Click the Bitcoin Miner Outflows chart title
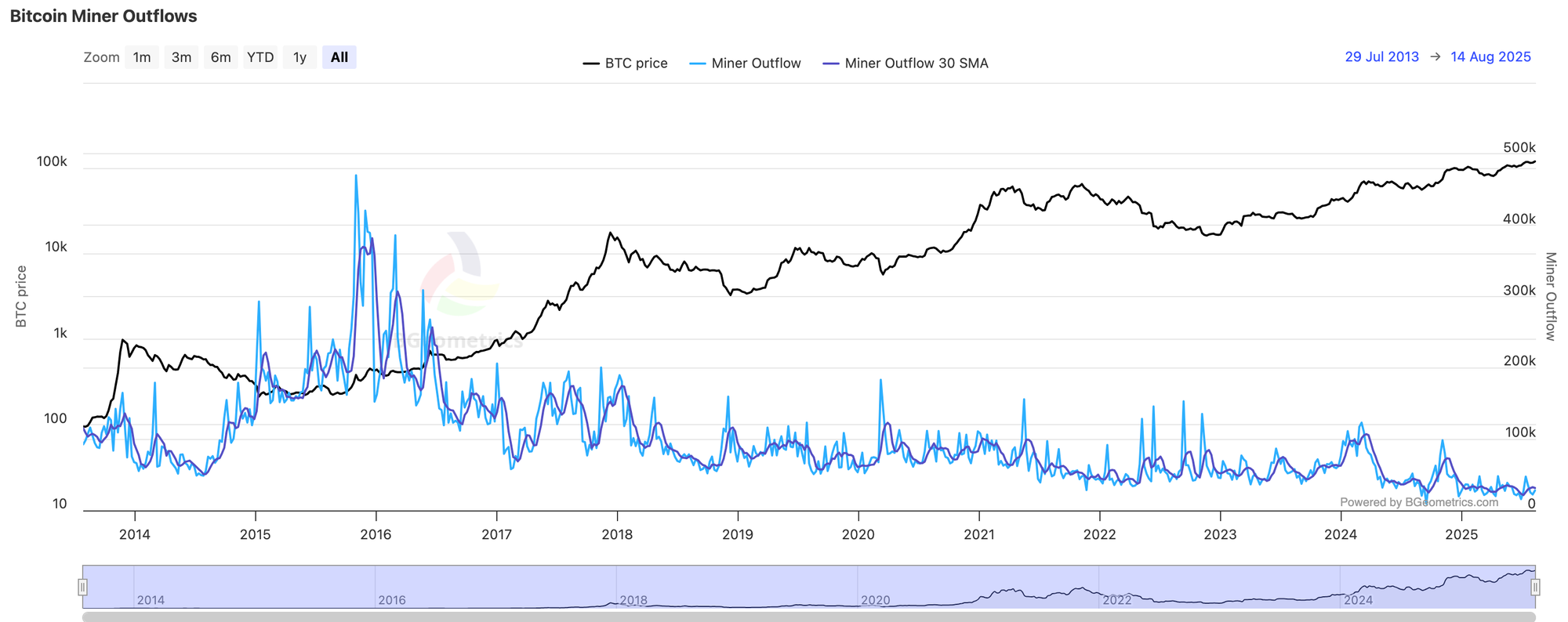Viewport: 1568px width, 622px height. pos(103,16)
